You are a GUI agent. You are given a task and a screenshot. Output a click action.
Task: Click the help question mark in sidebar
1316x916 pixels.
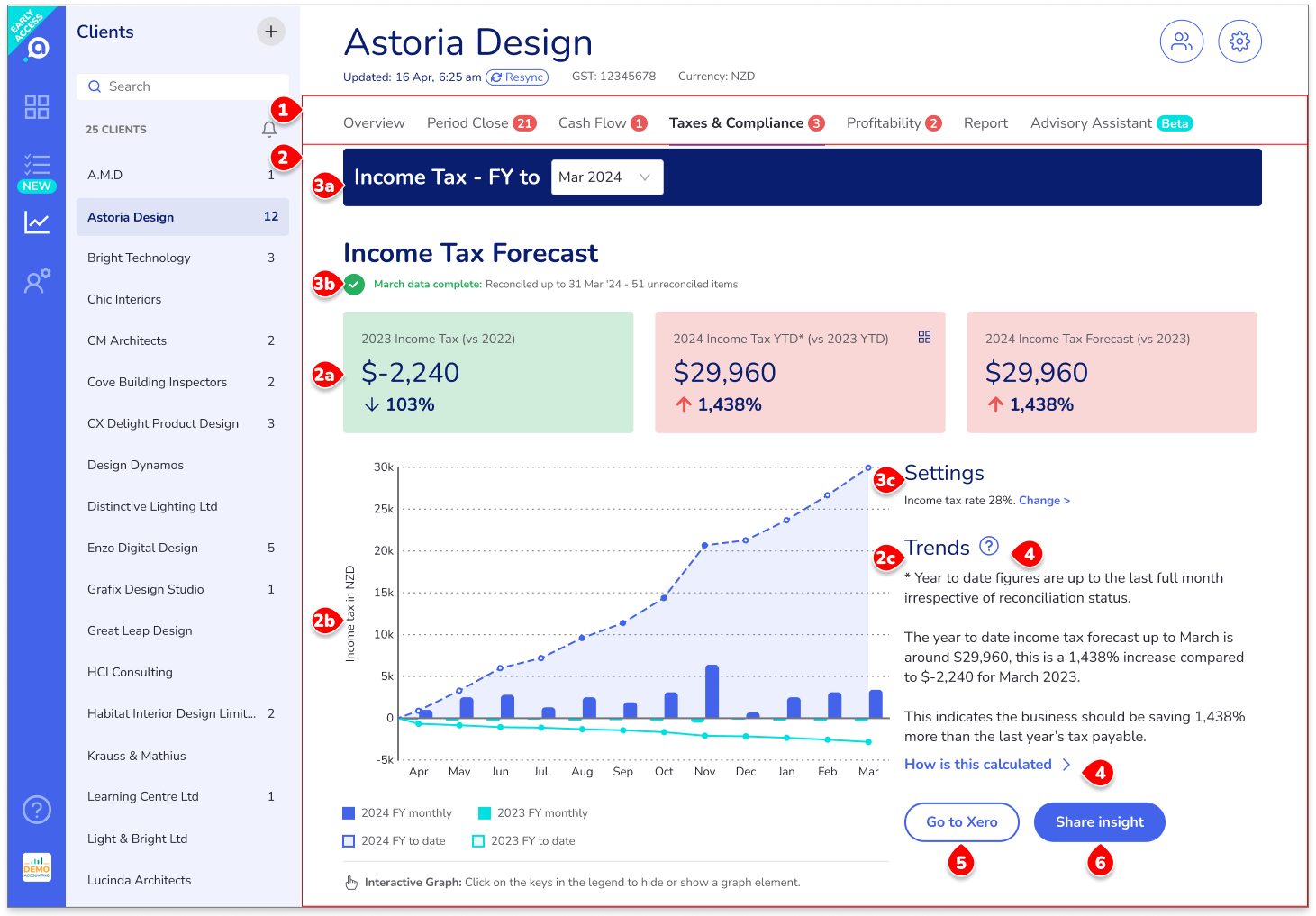[x=37, y=810]
